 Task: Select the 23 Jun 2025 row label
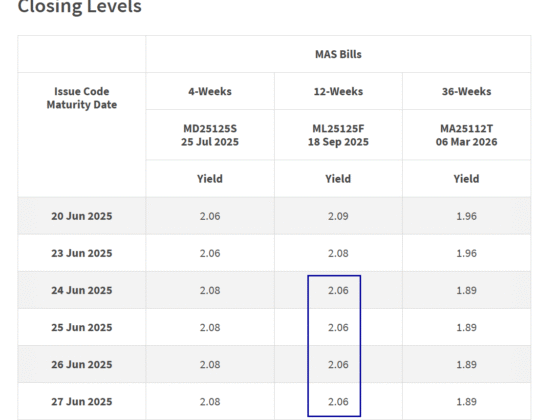[x=82, y=253]
